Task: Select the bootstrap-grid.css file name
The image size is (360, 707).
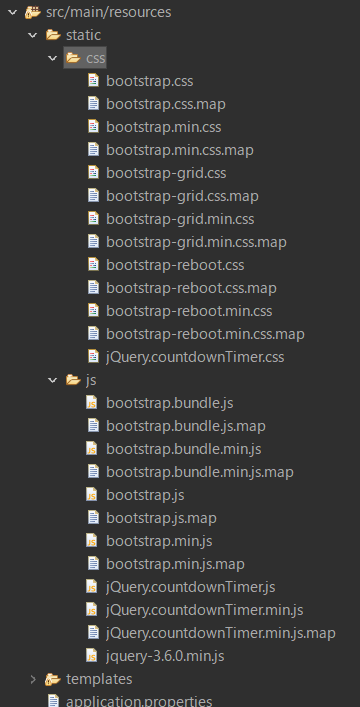Action: (x=166, y=173)
